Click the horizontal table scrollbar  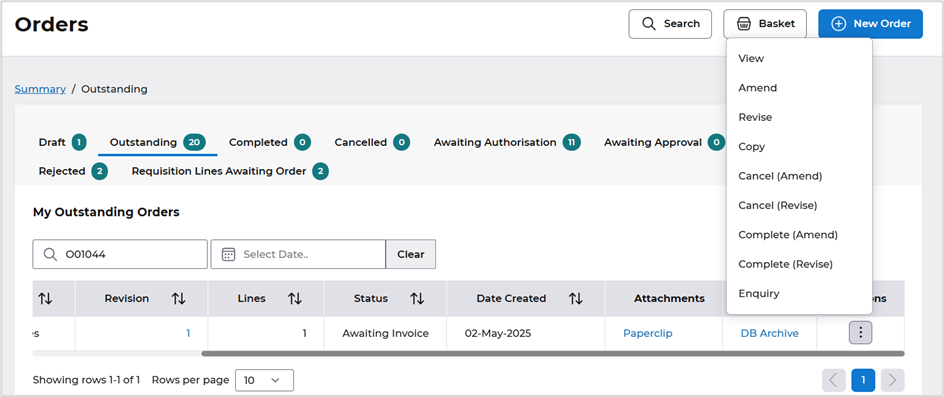tap(553, 354)
